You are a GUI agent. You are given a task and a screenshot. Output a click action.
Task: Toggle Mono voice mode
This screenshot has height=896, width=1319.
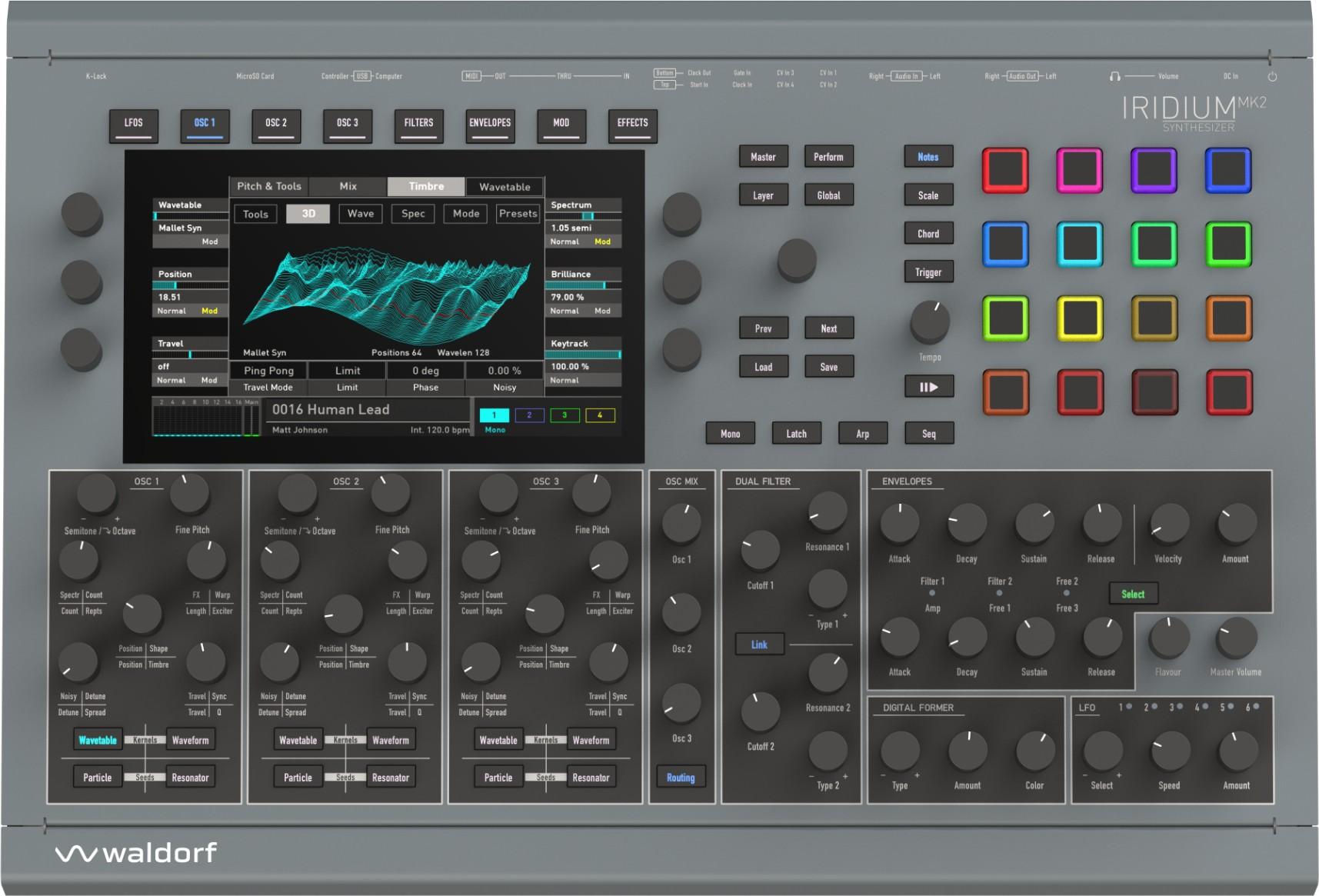point(730,433)
